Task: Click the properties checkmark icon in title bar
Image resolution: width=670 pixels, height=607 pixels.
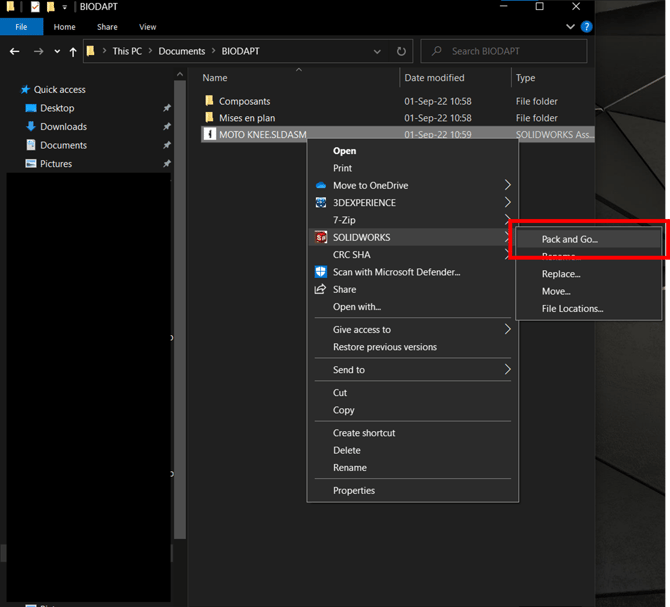Action: 35,7
